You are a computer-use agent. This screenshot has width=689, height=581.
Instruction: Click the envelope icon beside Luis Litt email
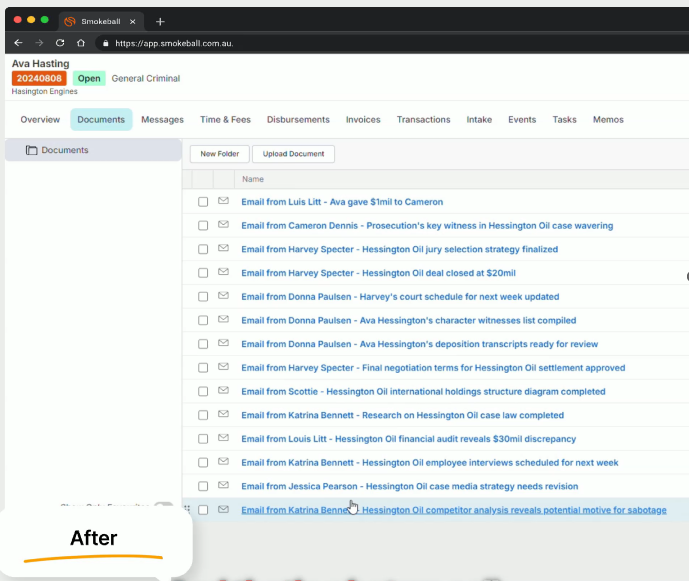[223, 202]
